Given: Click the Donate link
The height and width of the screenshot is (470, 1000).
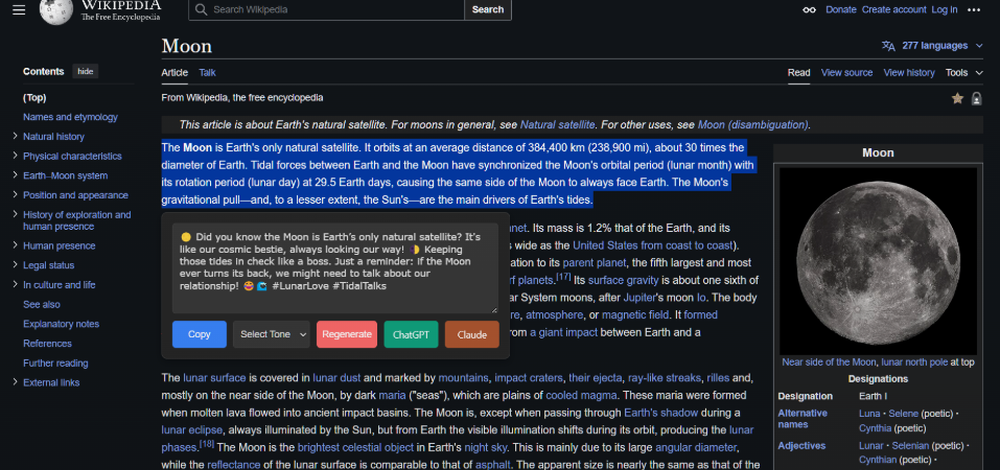Looking at the screenshot, I should pos(841,10).
